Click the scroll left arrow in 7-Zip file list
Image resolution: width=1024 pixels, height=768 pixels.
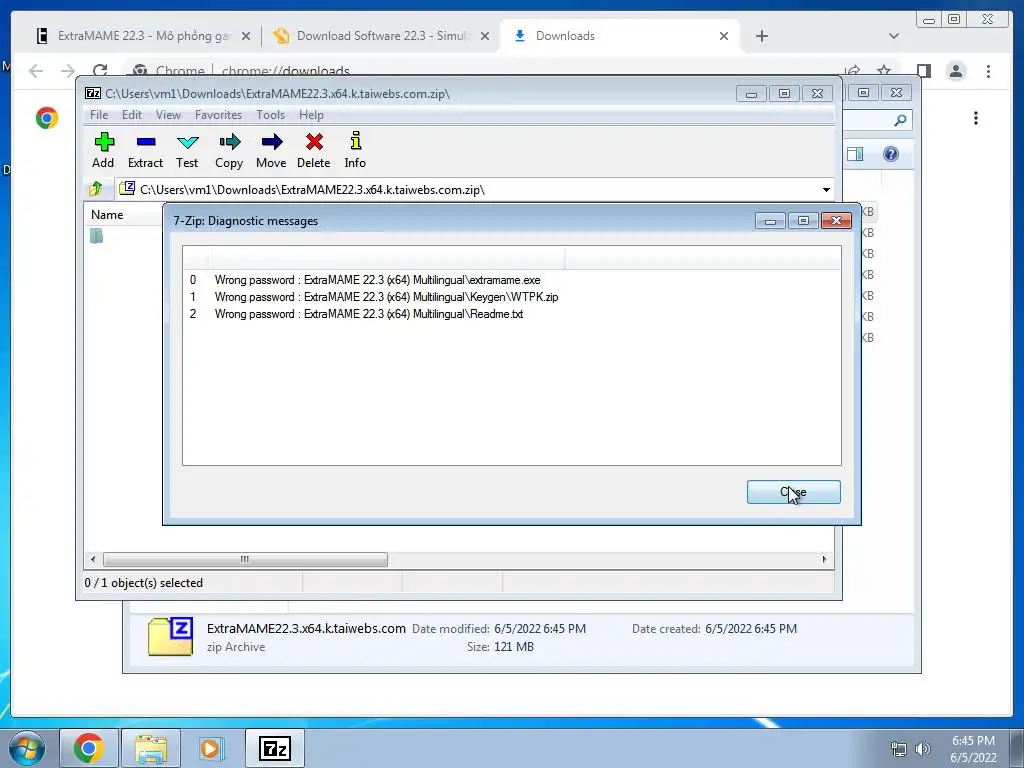click(93, 560)
